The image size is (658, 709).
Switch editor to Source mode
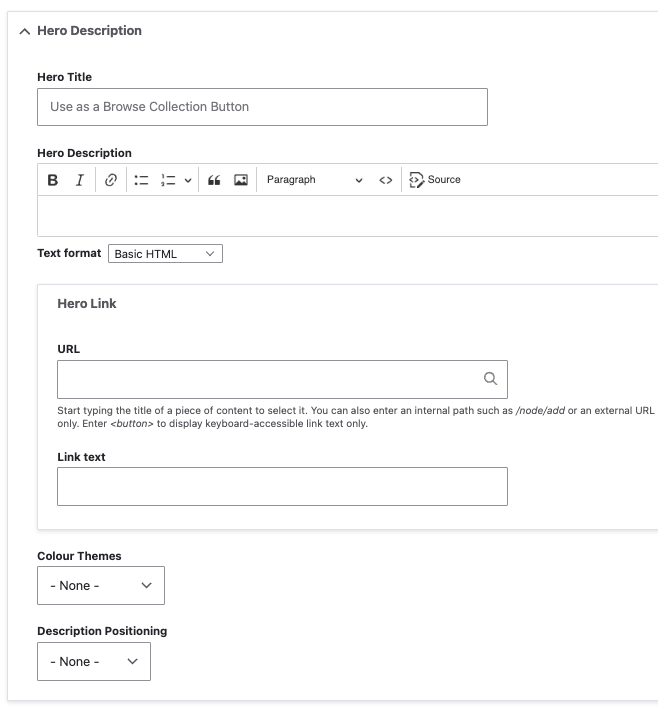(435, 180)
